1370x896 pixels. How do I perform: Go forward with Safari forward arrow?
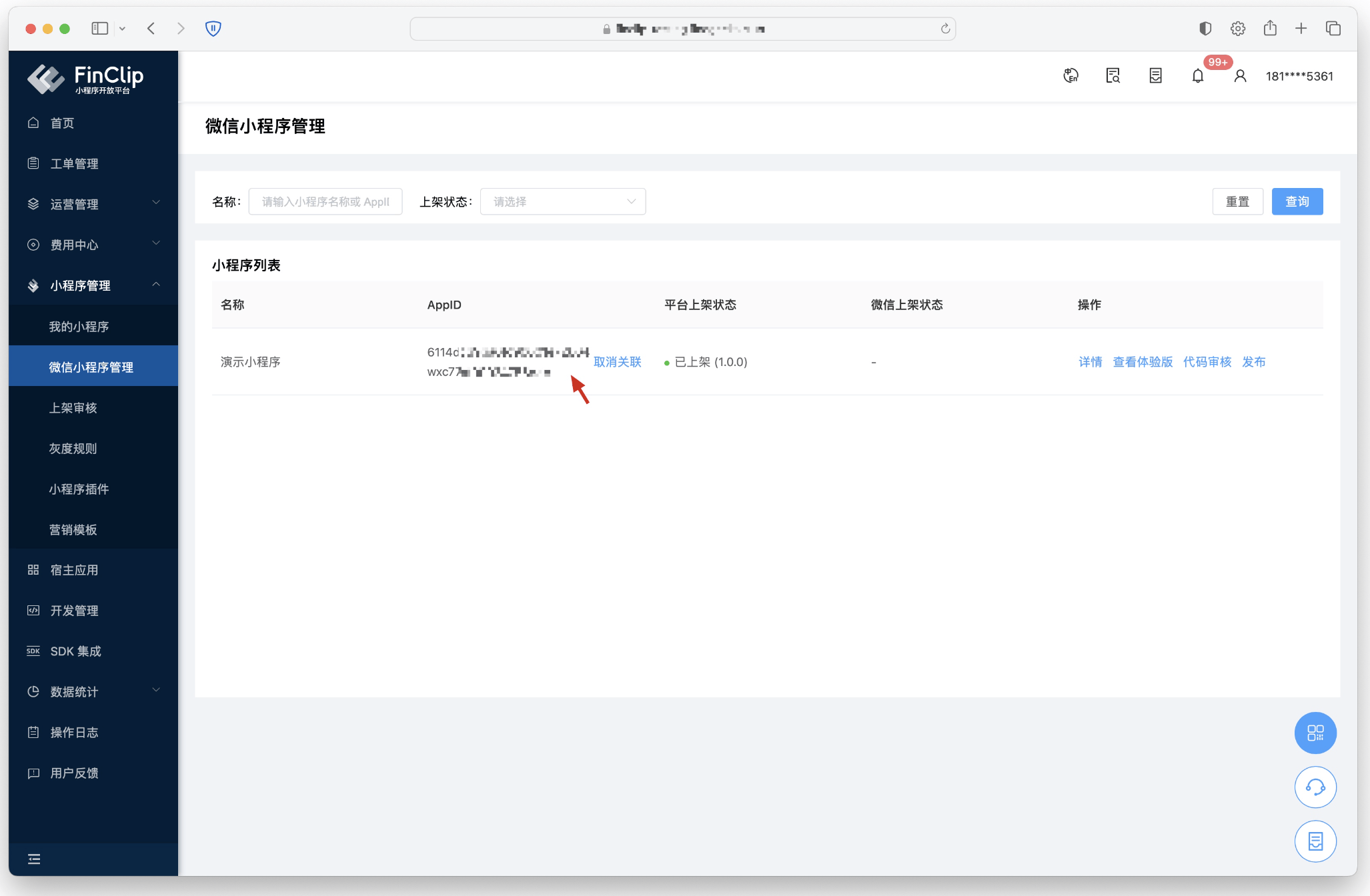[181, 28]
